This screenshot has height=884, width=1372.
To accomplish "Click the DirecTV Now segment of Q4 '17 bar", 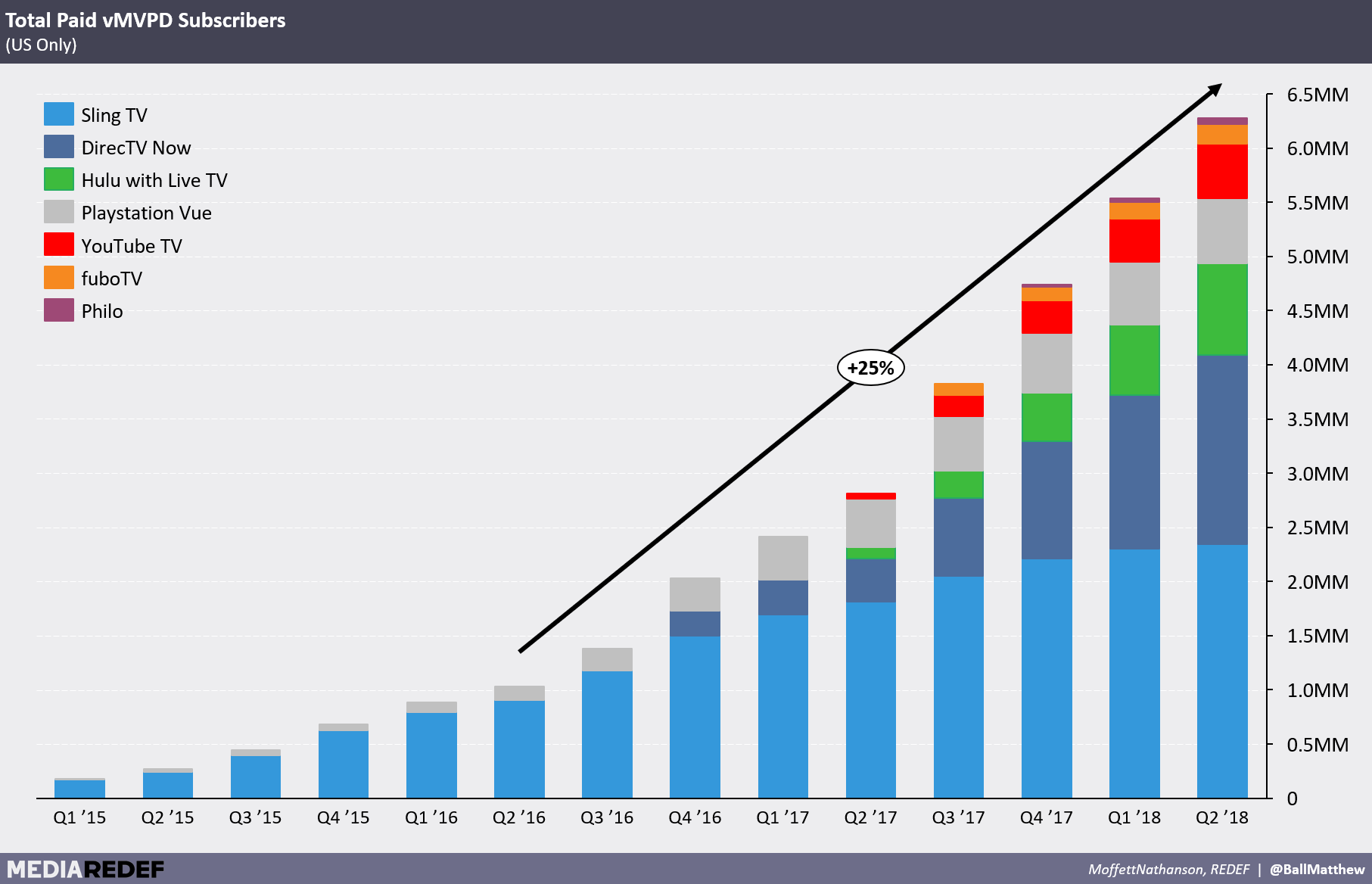I will (1047, 500).
